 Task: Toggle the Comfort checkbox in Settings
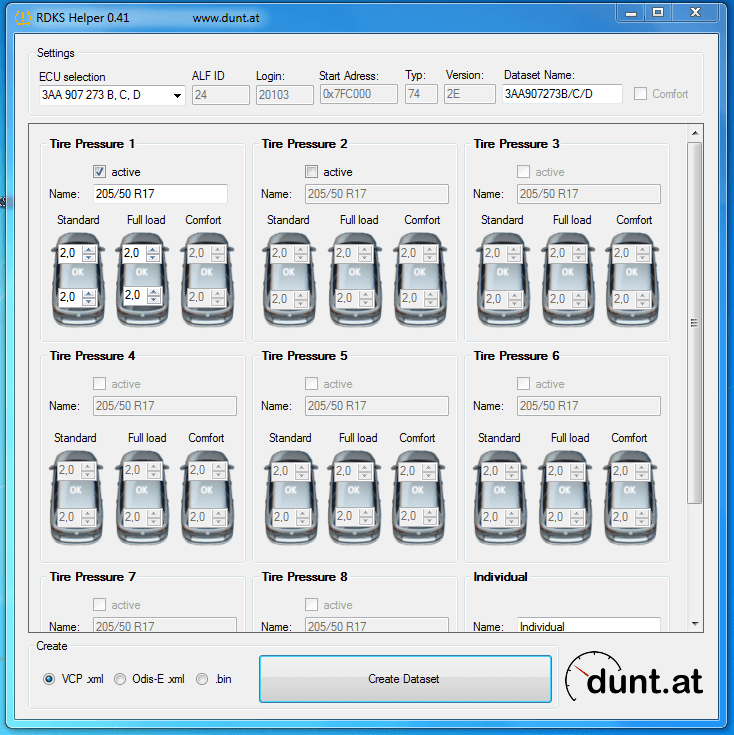click(x=640, y=94)
